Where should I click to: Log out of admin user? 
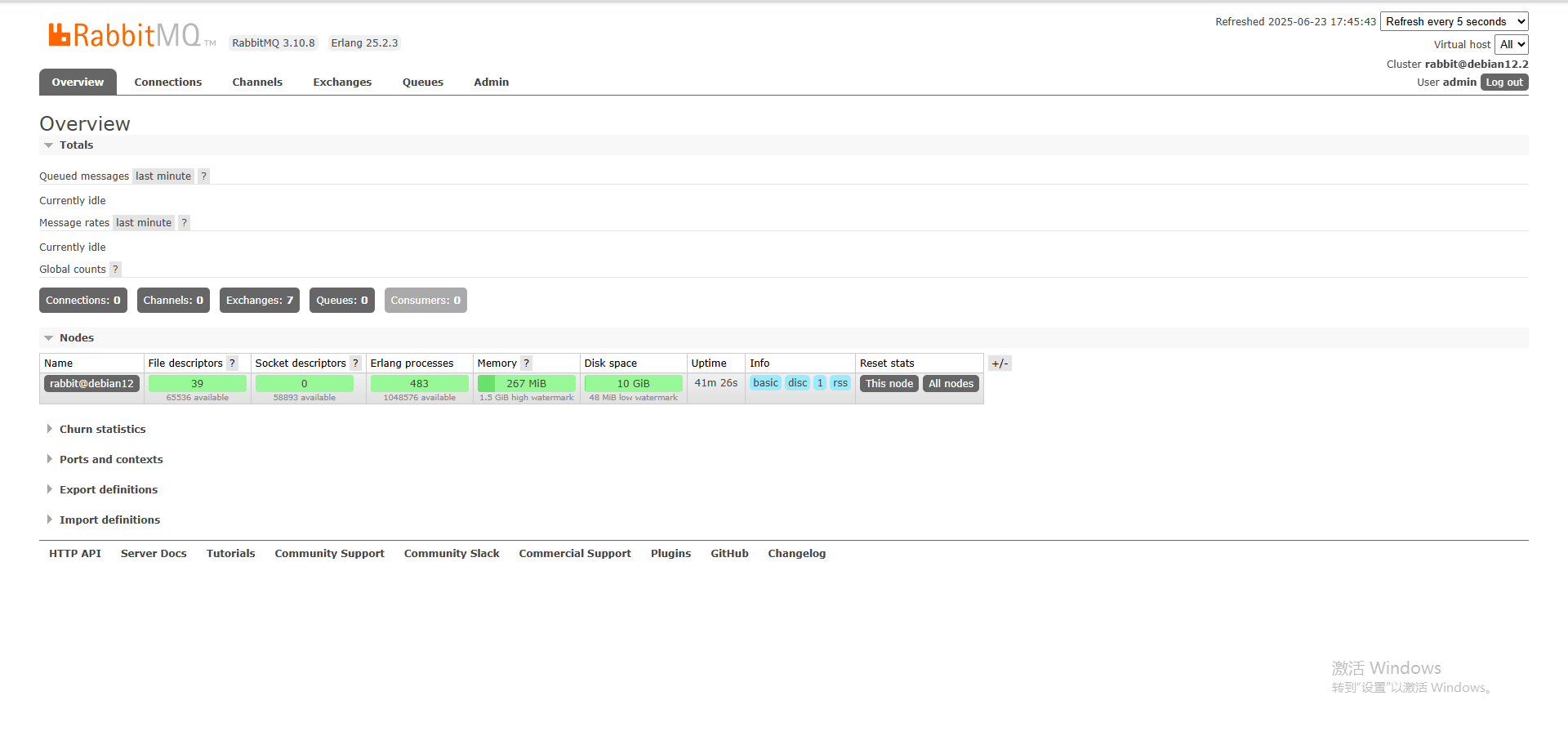(1504, 83)
